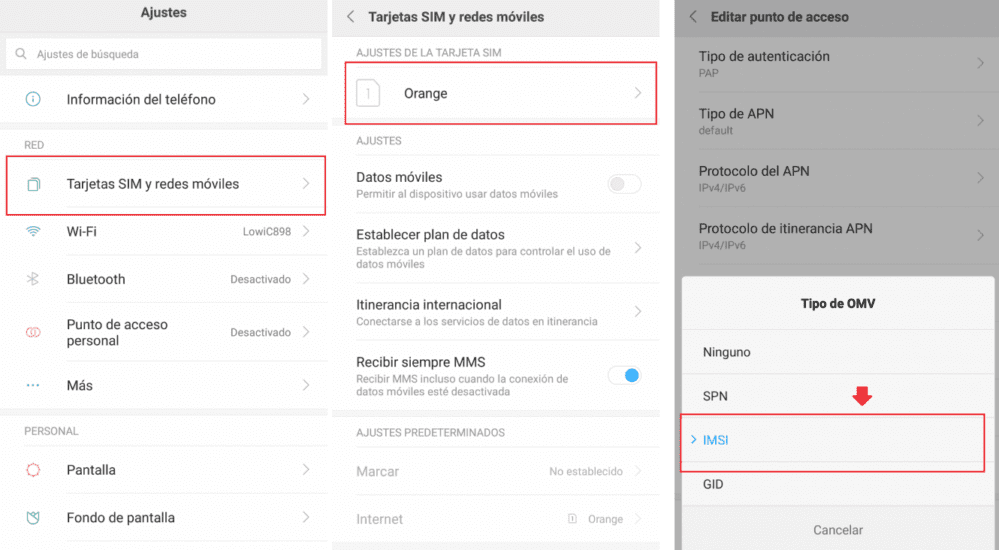Click the SIM cards icon in the RED section

click(x=33, y=184)
